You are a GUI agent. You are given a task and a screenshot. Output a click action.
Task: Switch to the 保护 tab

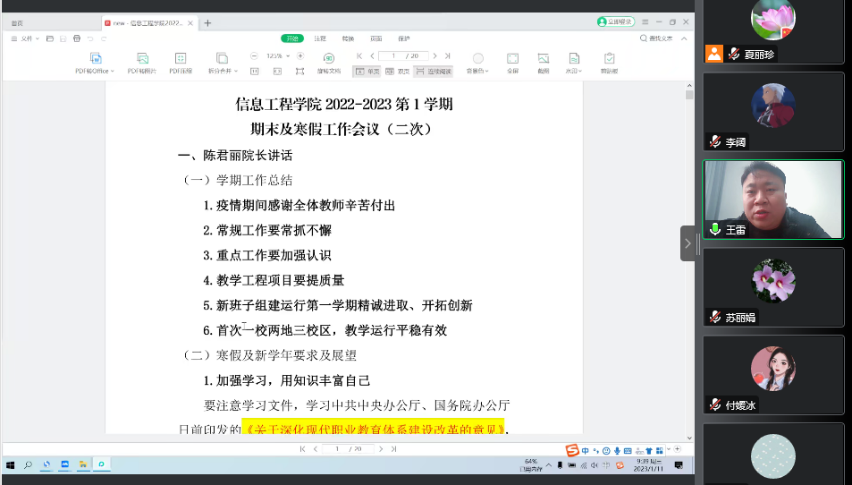tap(404, 38)
